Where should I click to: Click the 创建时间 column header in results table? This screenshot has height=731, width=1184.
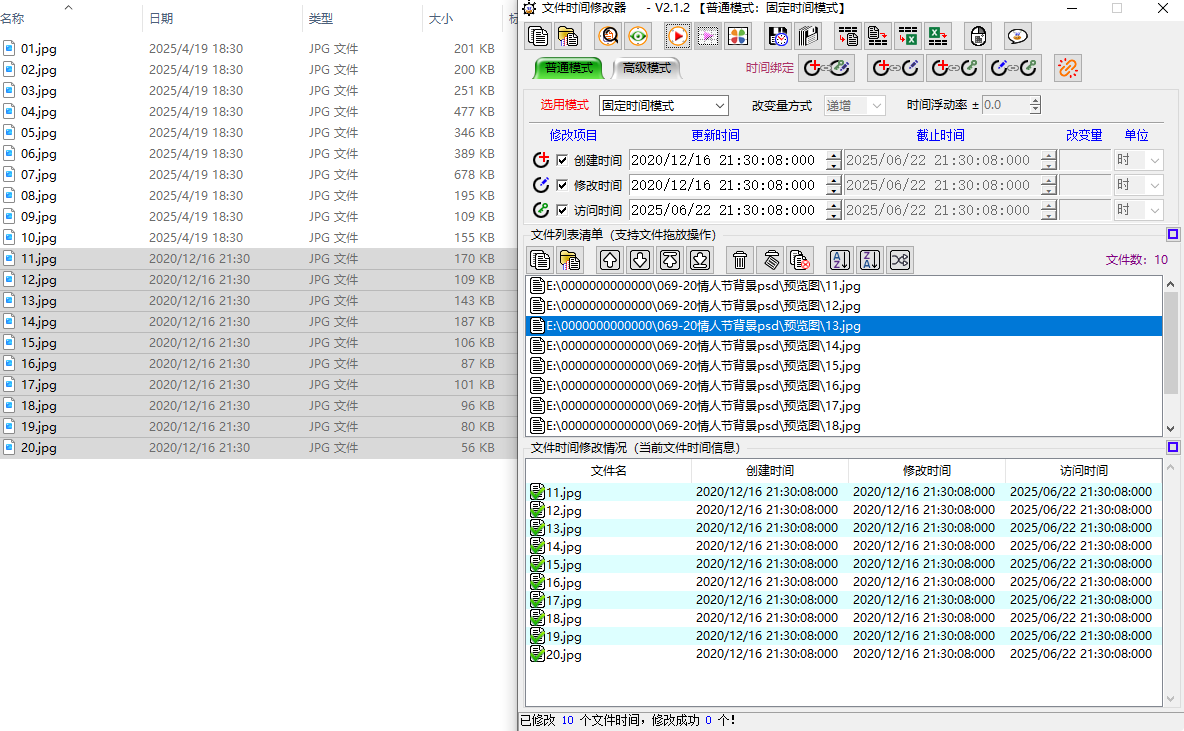point(769,470)
